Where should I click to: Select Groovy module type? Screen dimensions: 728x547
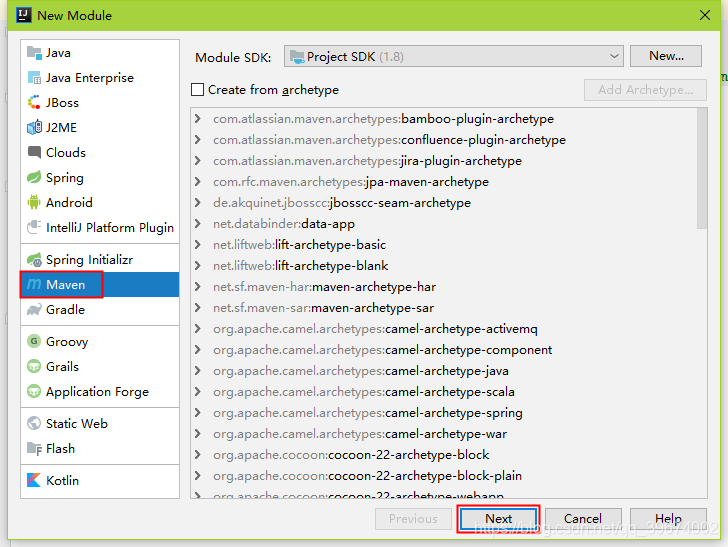100,341
